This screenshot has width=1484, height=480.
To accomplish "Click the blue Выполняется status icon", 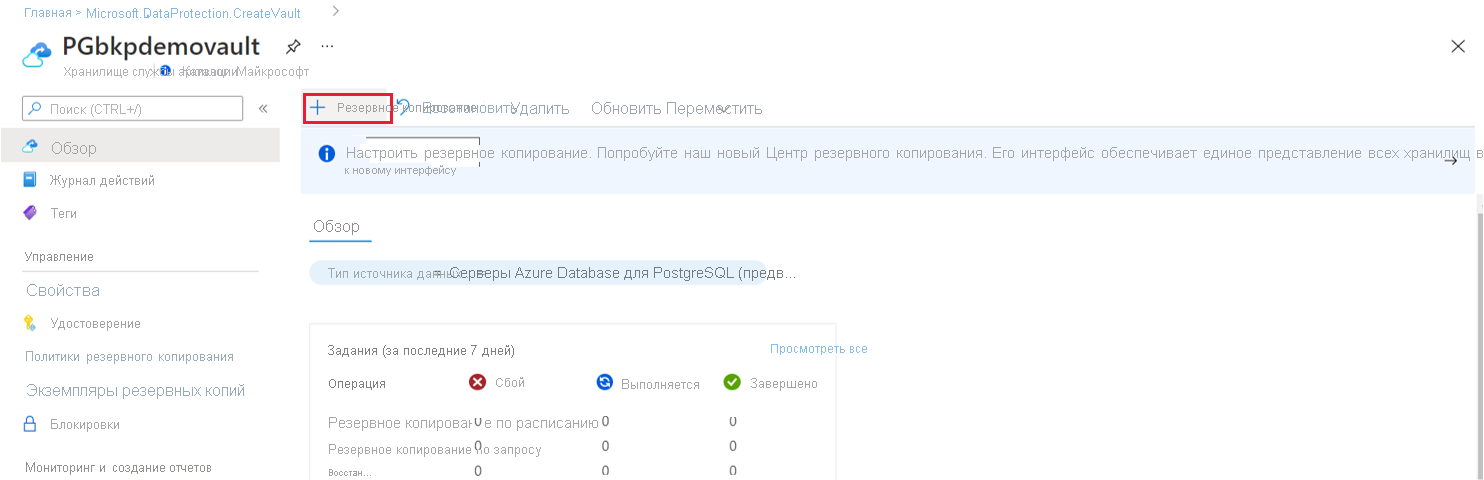I will [604, 382].
